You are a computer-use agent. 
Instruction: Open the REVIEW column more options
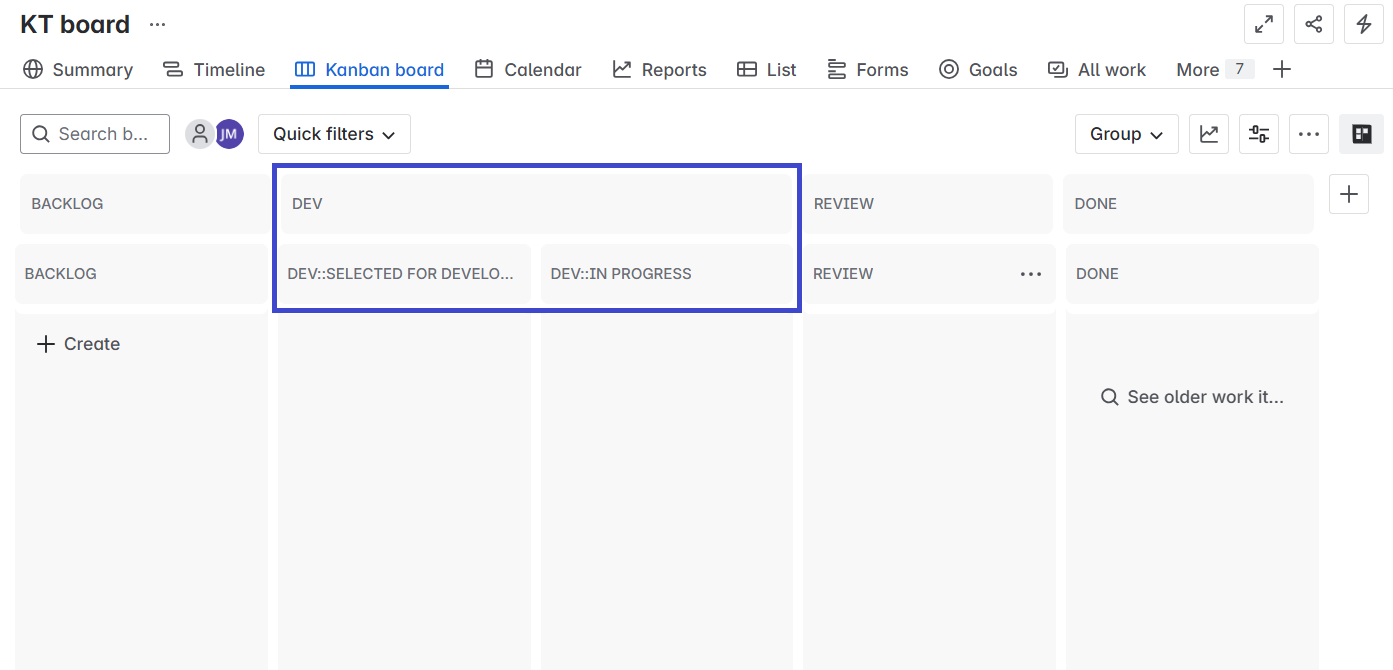[x=1031, y=274]
